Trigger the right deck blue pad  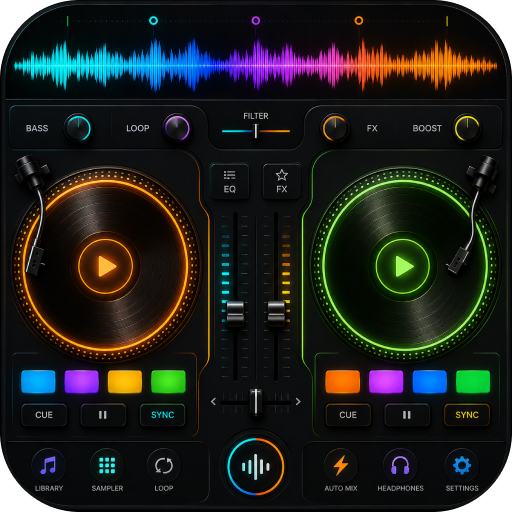coord(430,382)
